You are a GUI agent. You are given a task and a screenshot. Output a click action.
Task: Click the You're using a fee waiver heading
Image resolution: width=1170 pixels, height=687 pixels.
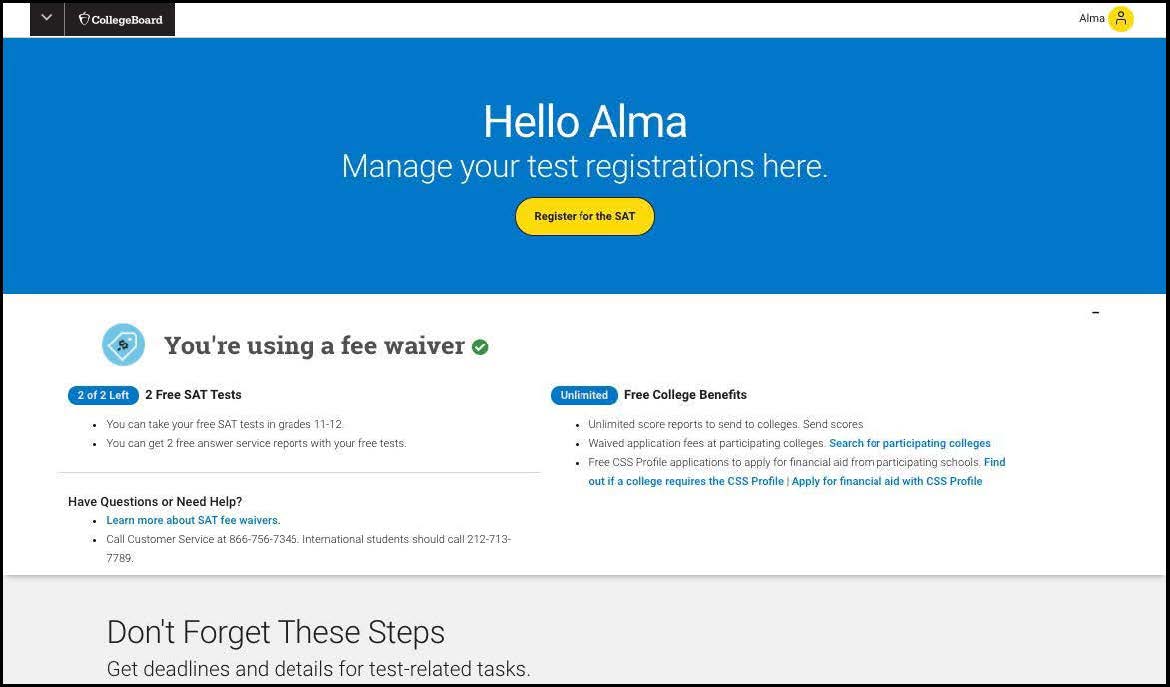[314, 345]
